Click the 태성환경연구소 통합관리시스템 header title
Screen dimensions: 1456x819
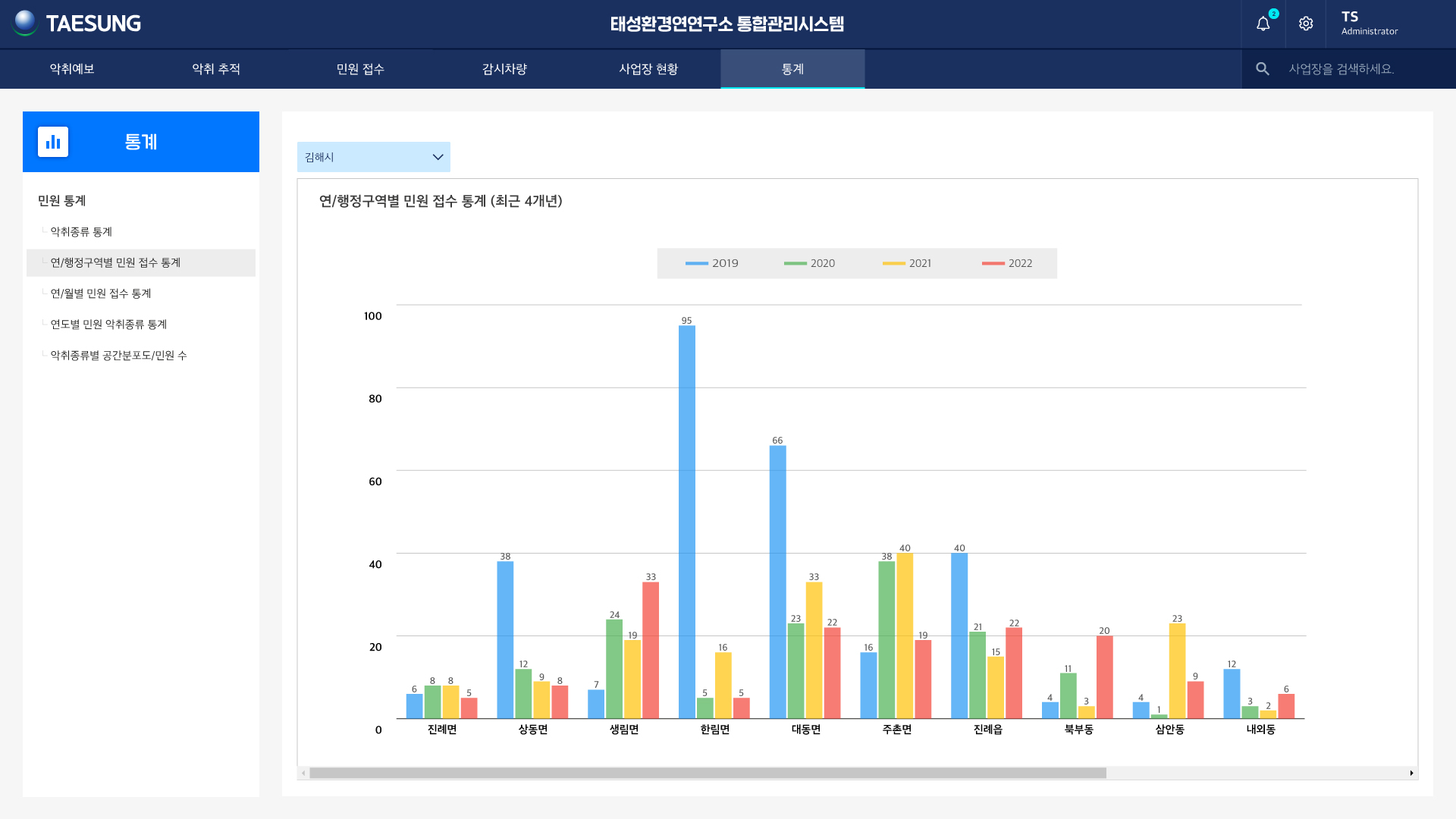click(x=727, y=24)
